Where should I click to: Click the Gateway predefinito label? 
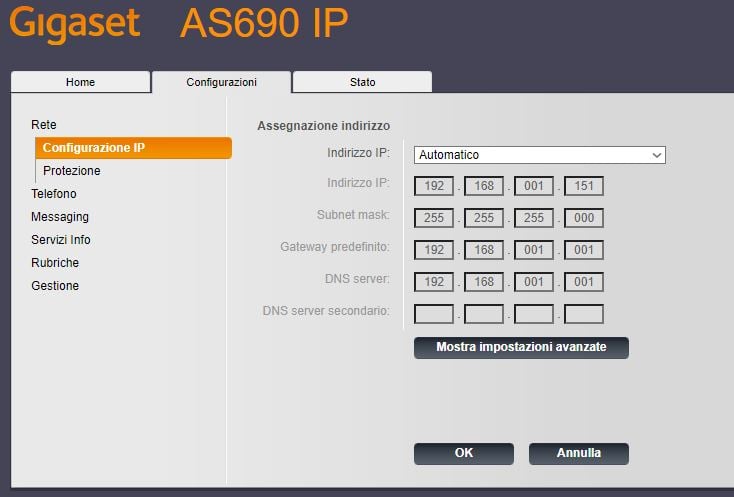click(x=335, y=247)
